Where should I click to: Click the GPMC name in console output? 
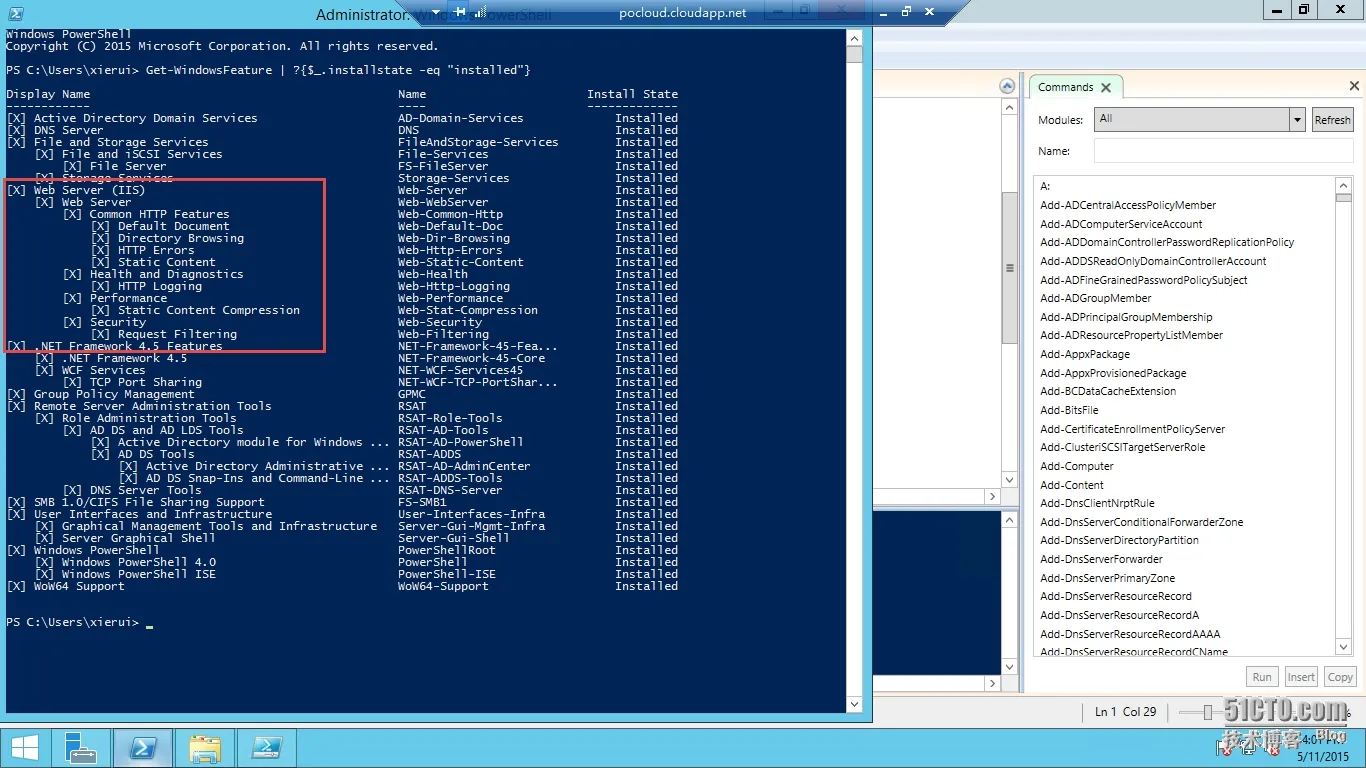click(x=412, y=394)
